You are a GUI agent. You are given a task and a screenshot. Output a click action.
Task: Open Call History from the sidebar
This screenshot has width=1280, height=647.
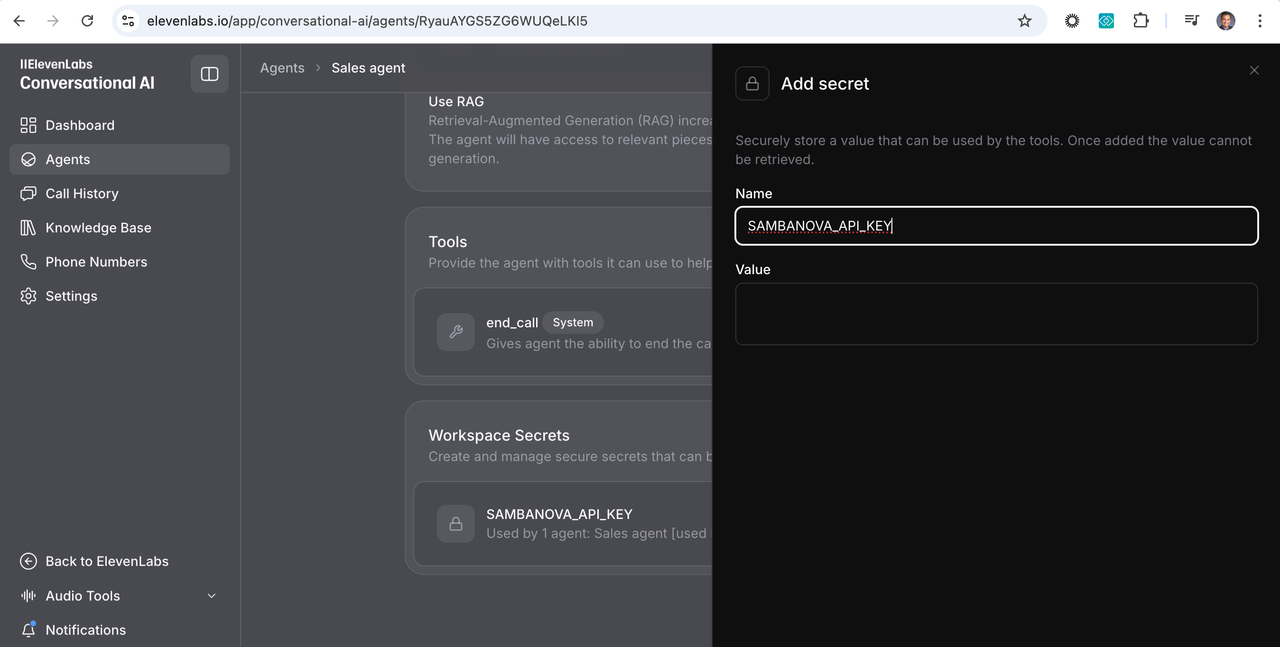(30, 193)
